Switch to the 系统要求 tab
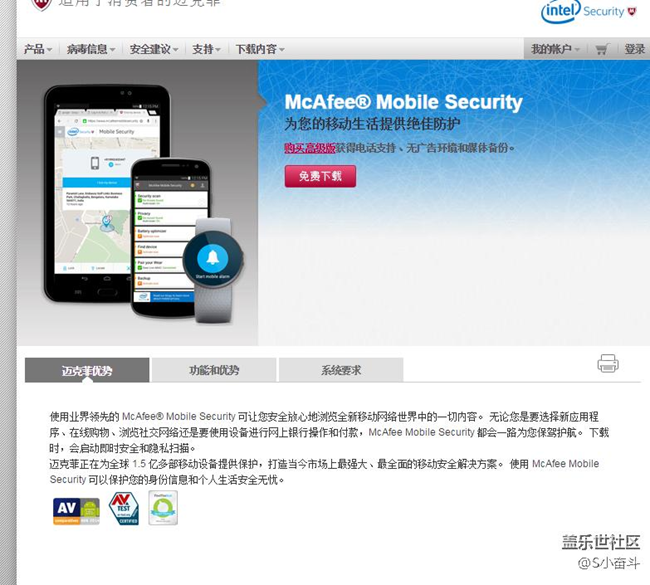The height and width of the screenshot is (585, 650). pyautogui.click(x=341, y=370)
